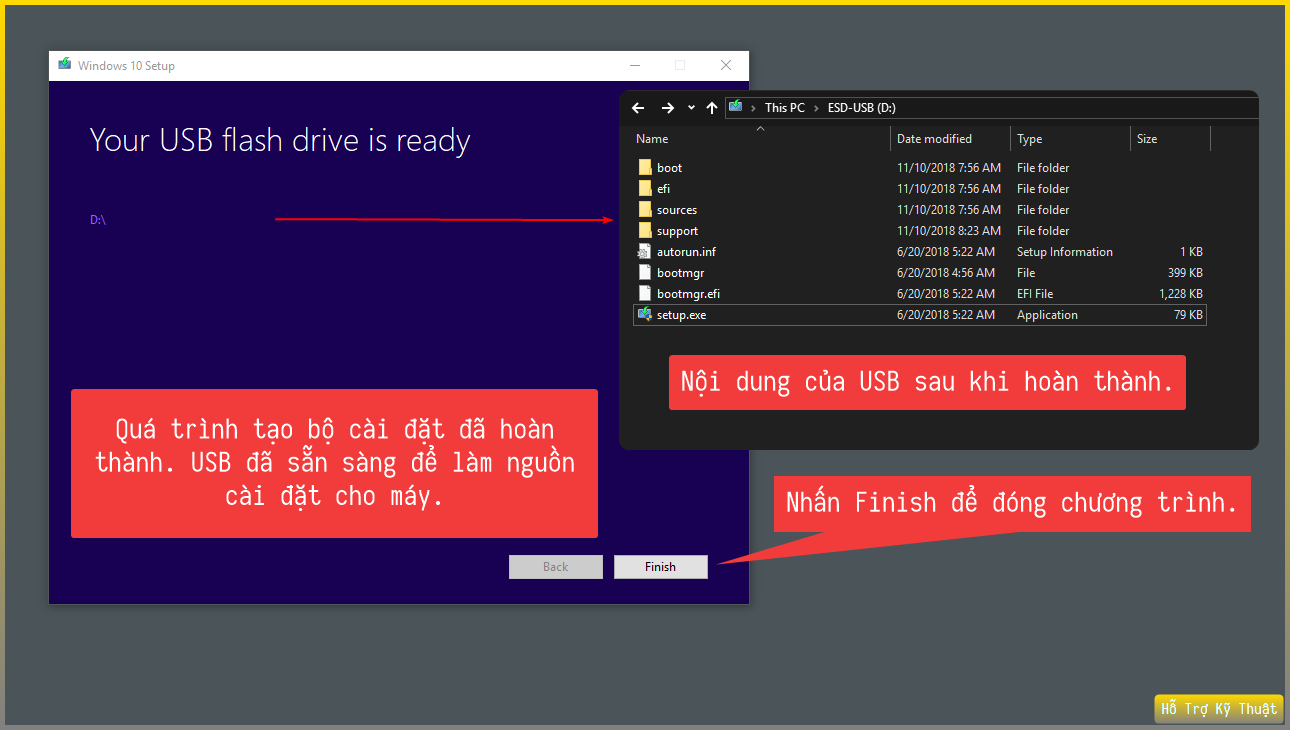Open recent locations dropdown arrow
Viewport: 1290px width, 730px height.
691,108
